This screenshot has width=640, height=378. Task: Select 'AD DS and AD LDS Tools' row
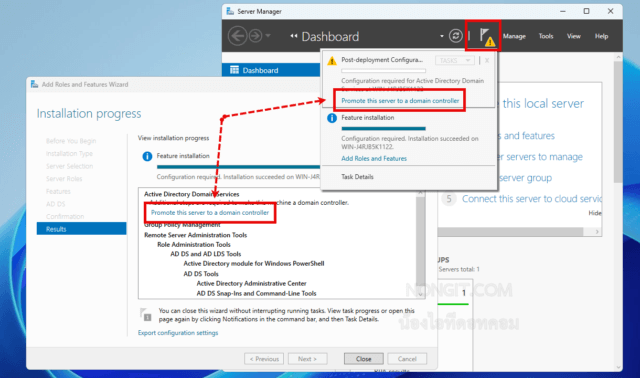pyautogui.click(x=206, y=254)
